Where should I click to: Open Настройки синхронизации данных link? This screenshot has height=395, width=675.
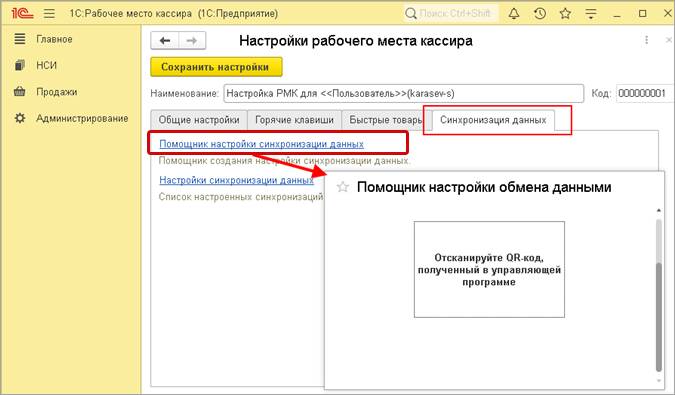(236, 180)
